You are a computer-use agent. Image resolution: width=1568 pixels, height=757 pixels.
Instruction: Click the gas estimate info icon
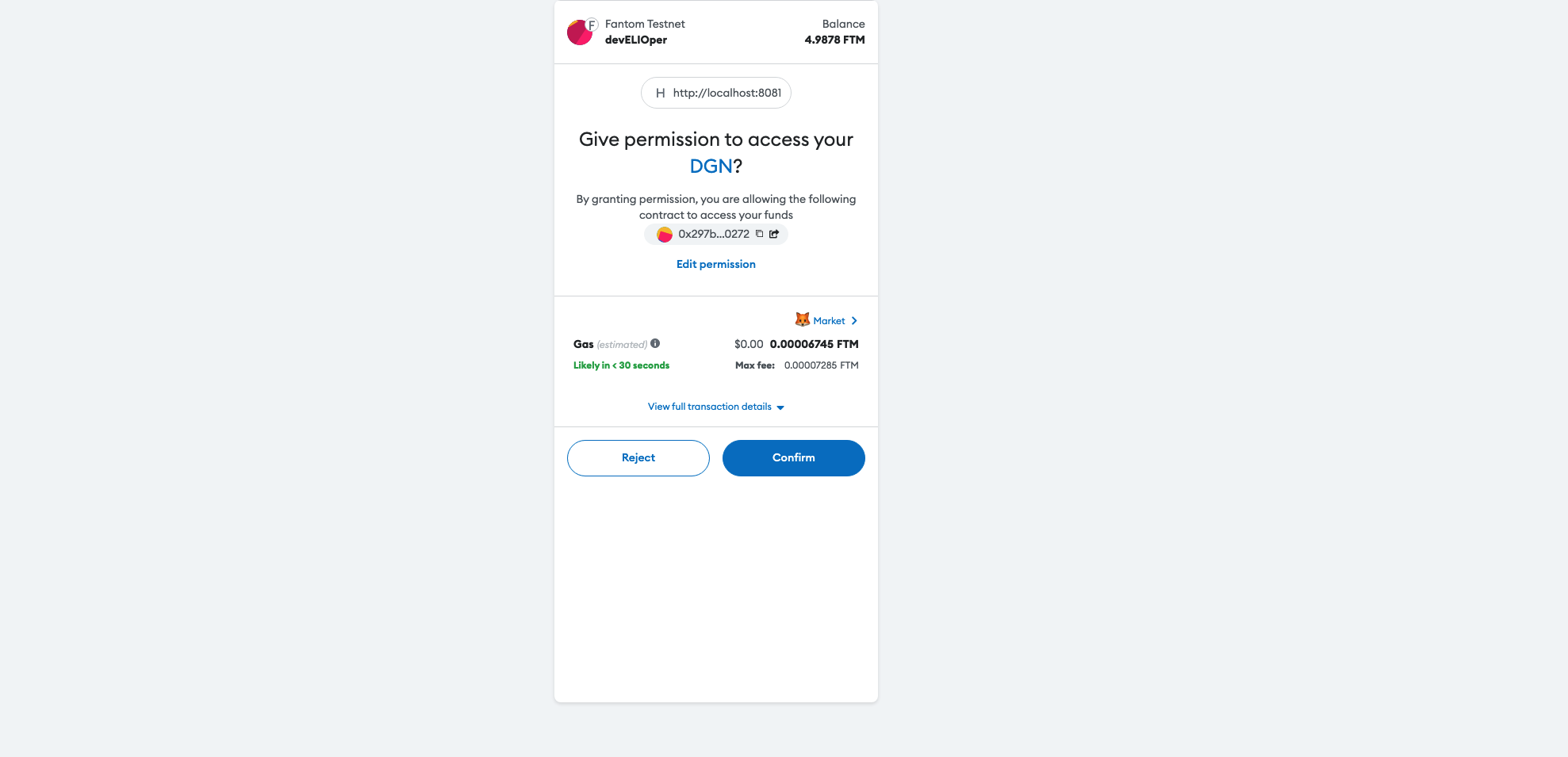point(655,343)
